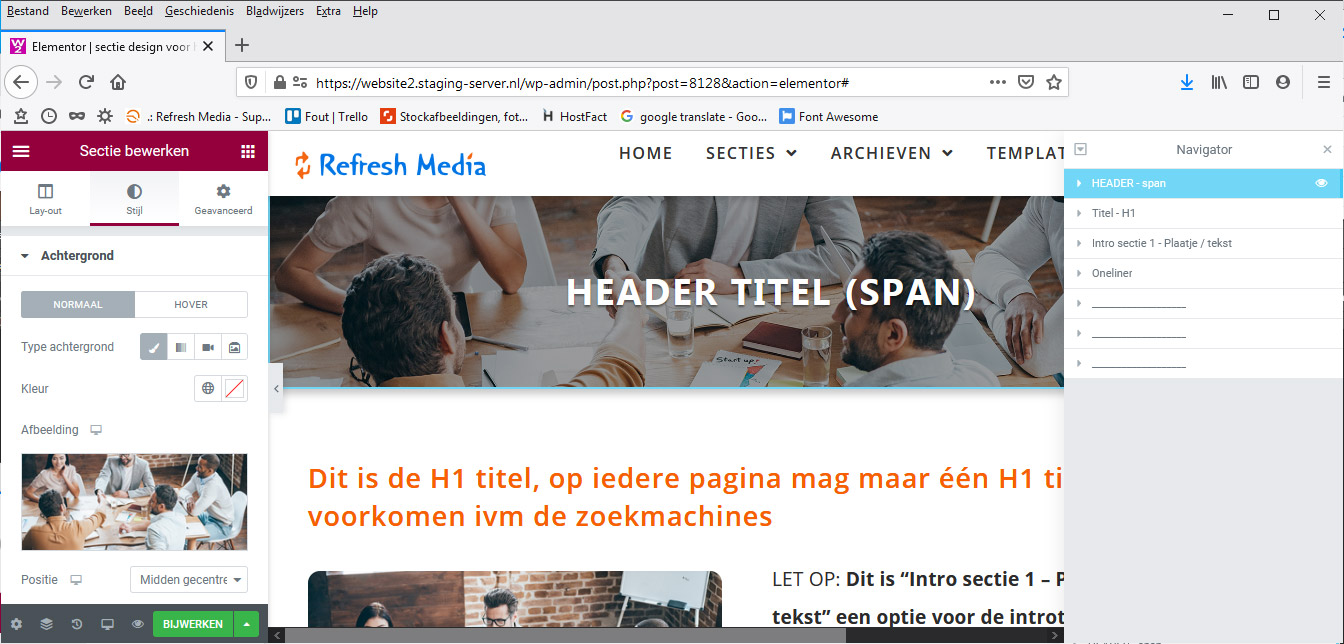Open the Positie dropdown Midden gecentreerd

[189, 580]
